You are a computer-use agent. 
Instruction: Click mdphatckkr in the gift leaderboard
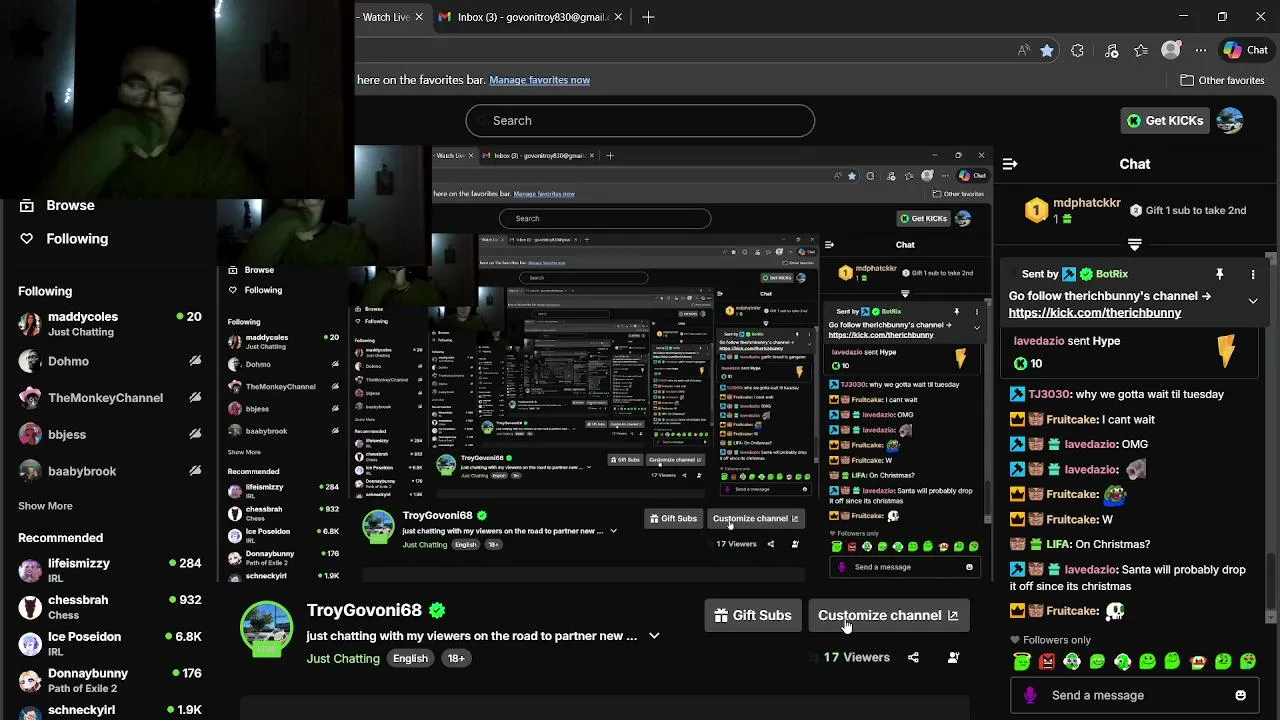coord(1087,203)
